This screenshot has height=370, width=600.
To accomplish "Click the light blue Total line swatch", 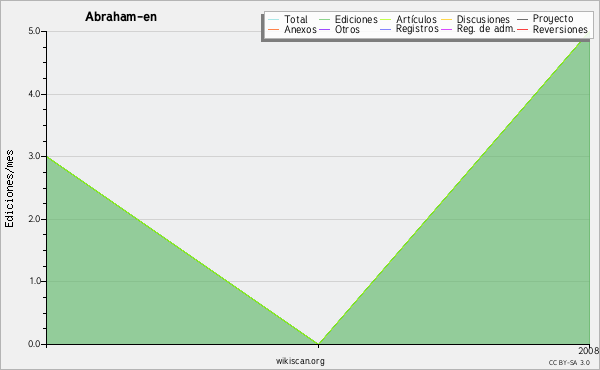I will tap(274, 20).
